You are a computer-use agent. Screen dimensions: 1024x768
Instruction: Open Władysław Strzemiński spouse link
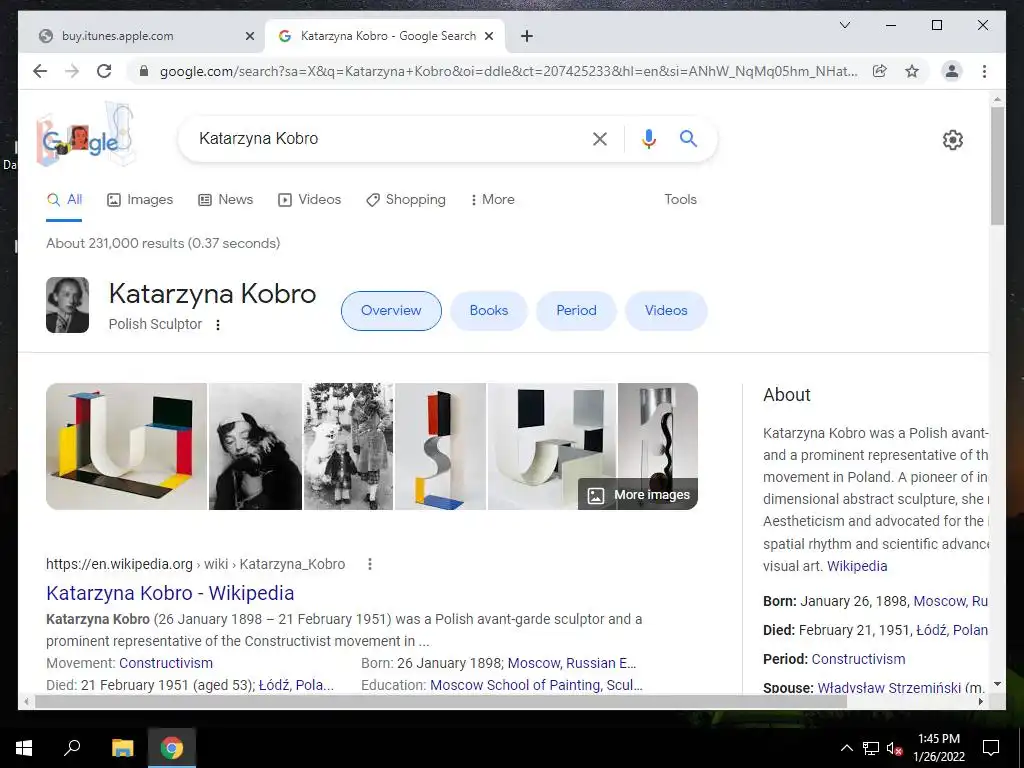(889, 688)
